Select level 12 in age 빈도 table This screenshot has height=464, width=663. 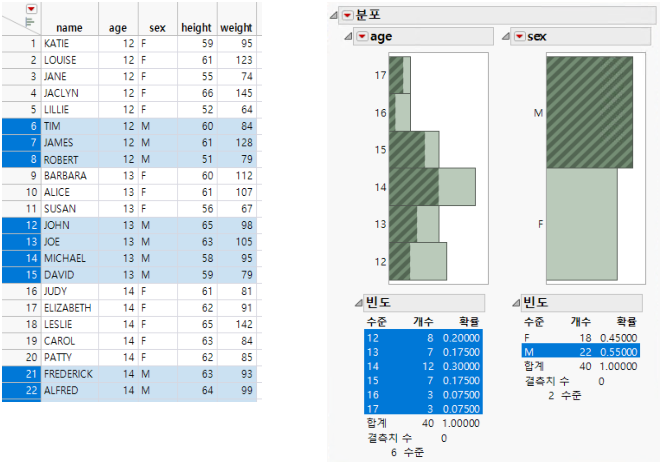423,338
